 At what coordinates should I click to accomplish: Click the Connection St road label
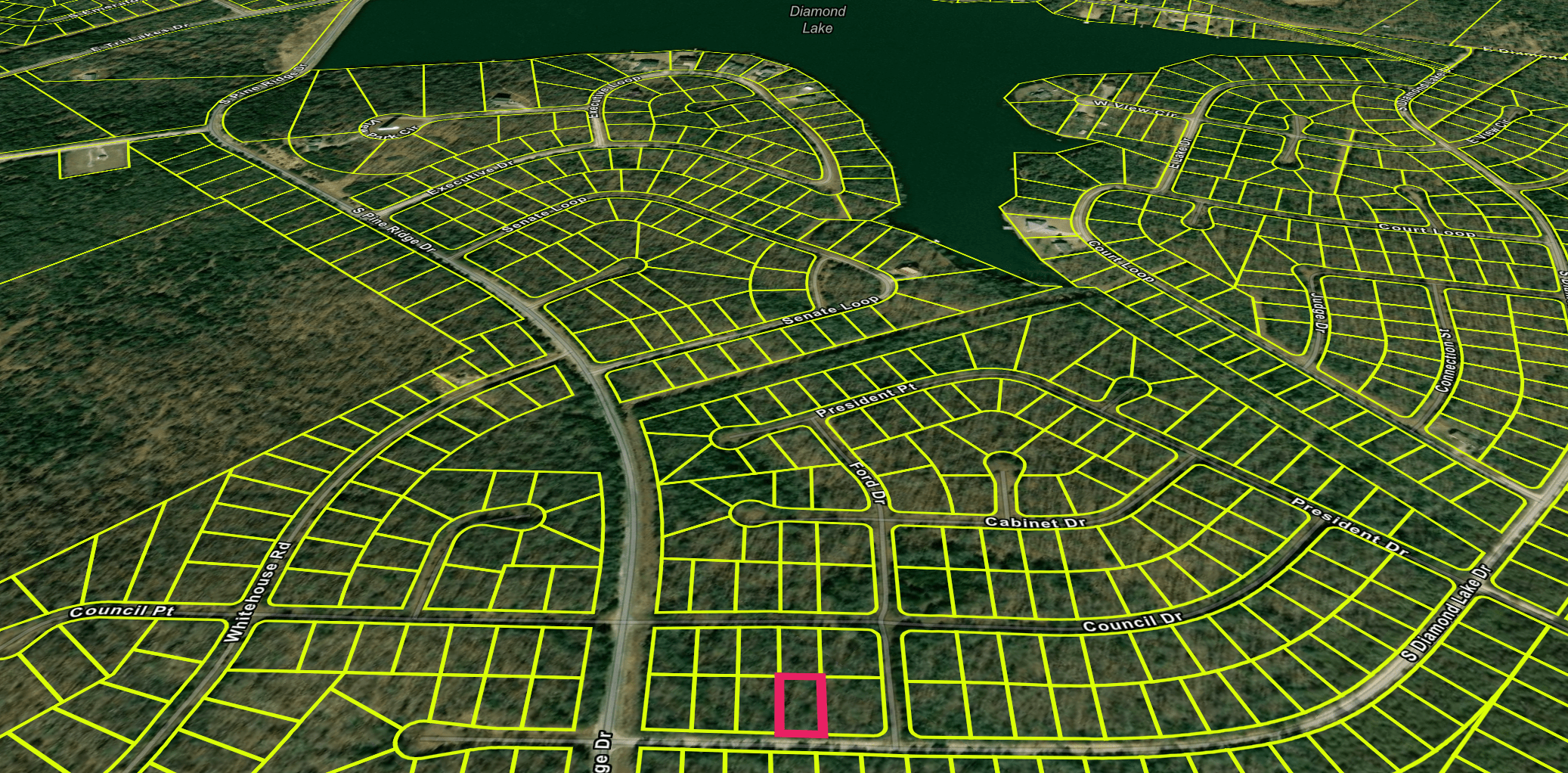tap(1445, 360)
